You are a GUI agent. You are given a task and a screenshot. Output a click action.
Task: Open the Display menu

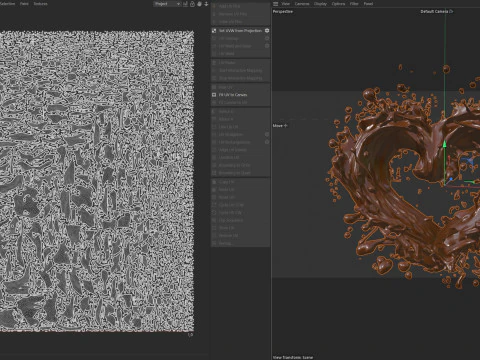[x=320, y=4]
